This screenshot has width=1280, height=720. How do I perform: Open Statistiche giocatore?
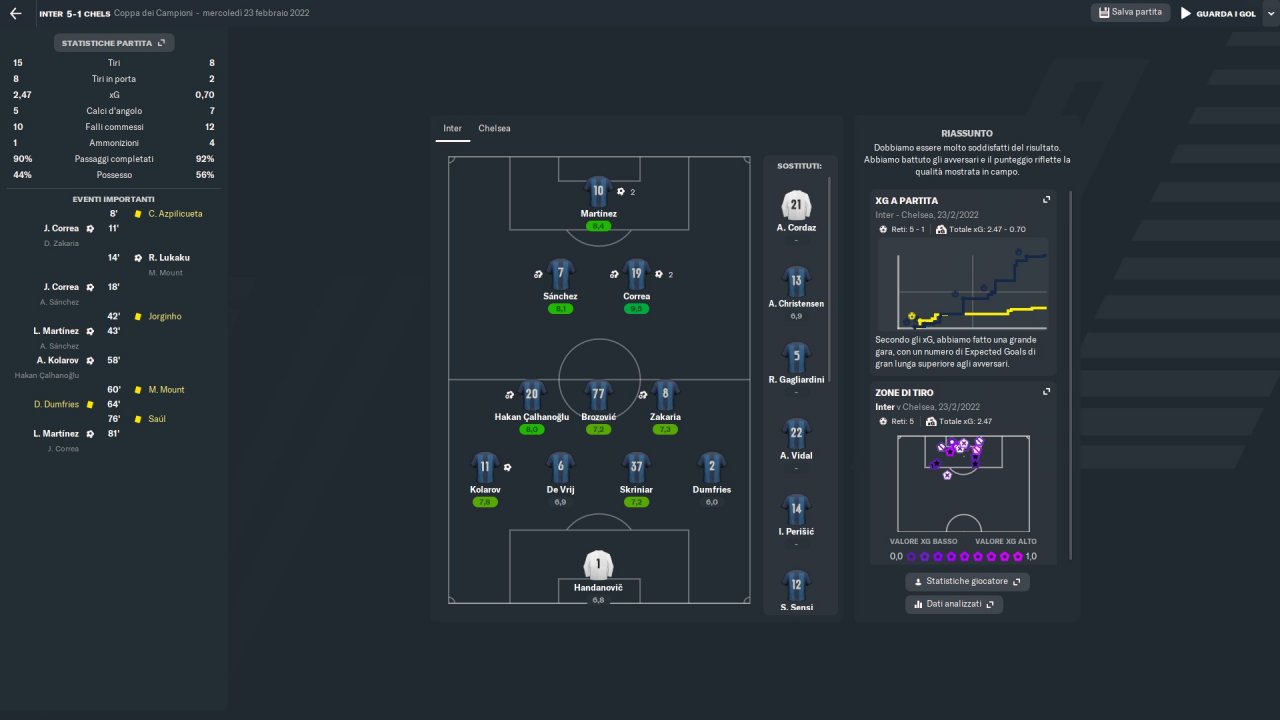click(x=967, y=581)
